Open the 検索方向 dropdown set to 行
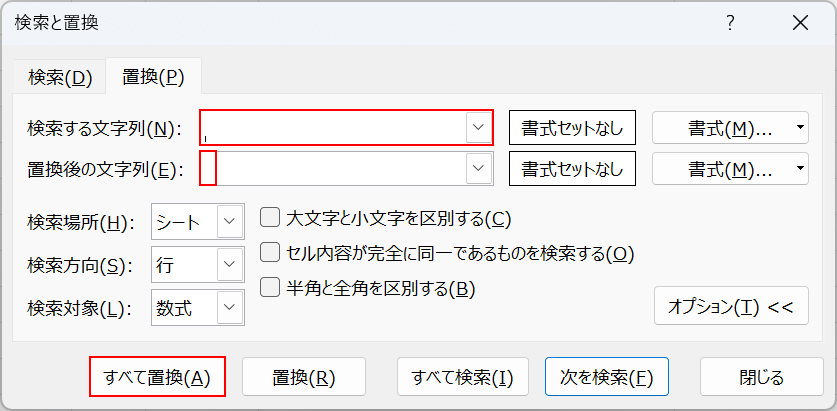 tap(229, 265)
